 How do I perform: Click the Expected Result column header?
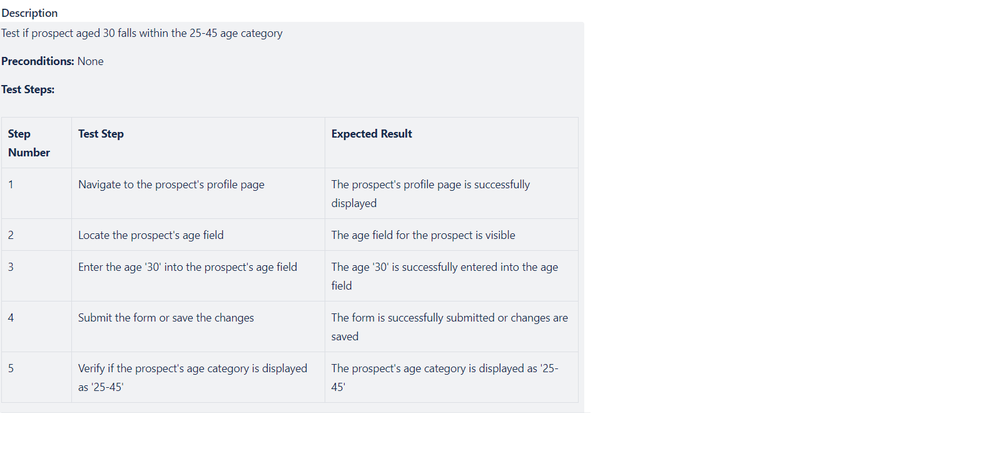pos(452,143)
